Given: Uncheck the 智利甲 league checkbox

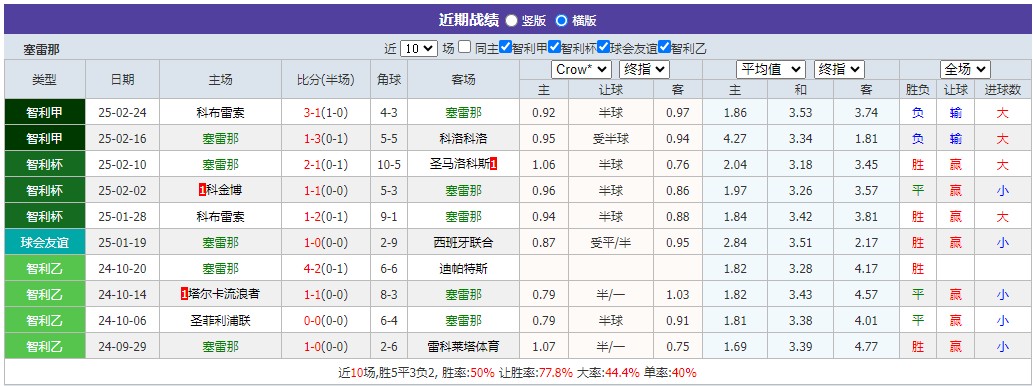Looking at the screenshot, I should (505, 47).
